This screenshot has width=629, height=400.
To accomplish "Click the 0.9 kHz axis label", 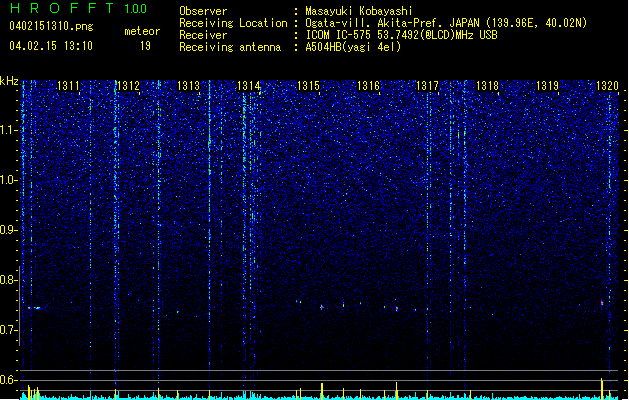I will 9,230.
